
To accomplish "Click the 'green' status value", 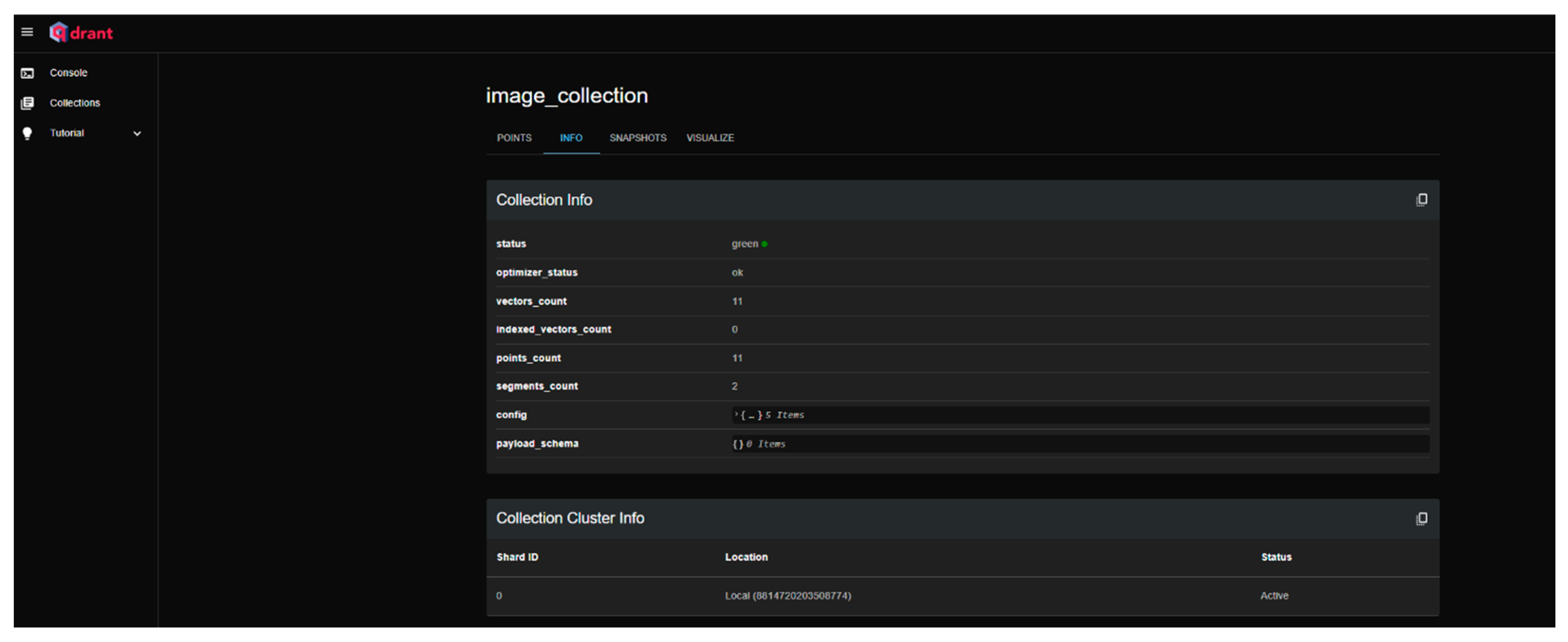I will click(x=745, y=244).
